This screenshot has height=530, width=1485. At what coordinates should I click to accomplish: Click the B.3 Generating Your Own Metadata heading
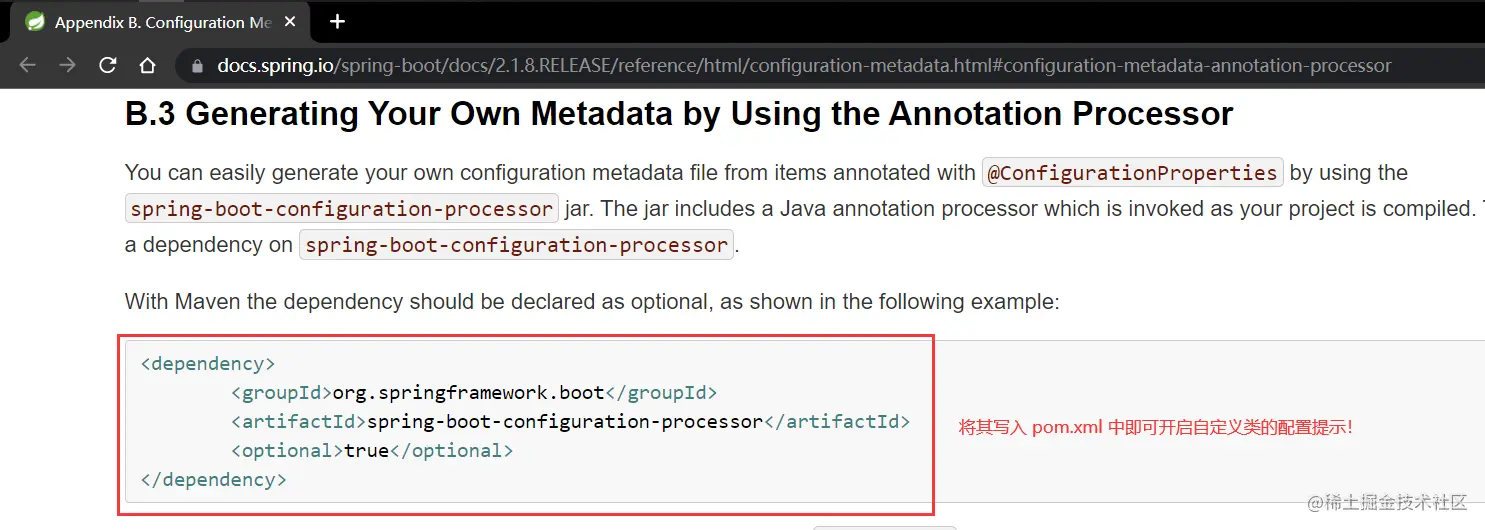(x=679, y=114)
